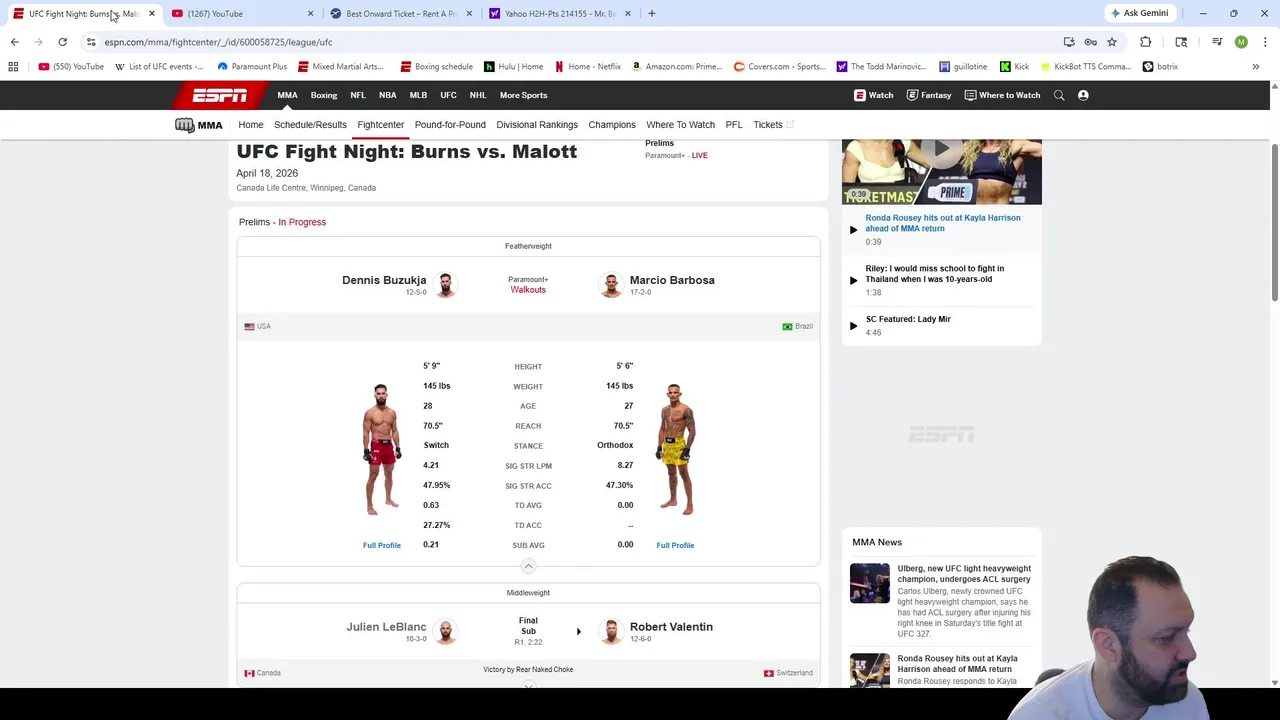1280x720 pixels.
Task: Collapse the Buzukja vs Barbosa fight details
Action: click(528, 566)
